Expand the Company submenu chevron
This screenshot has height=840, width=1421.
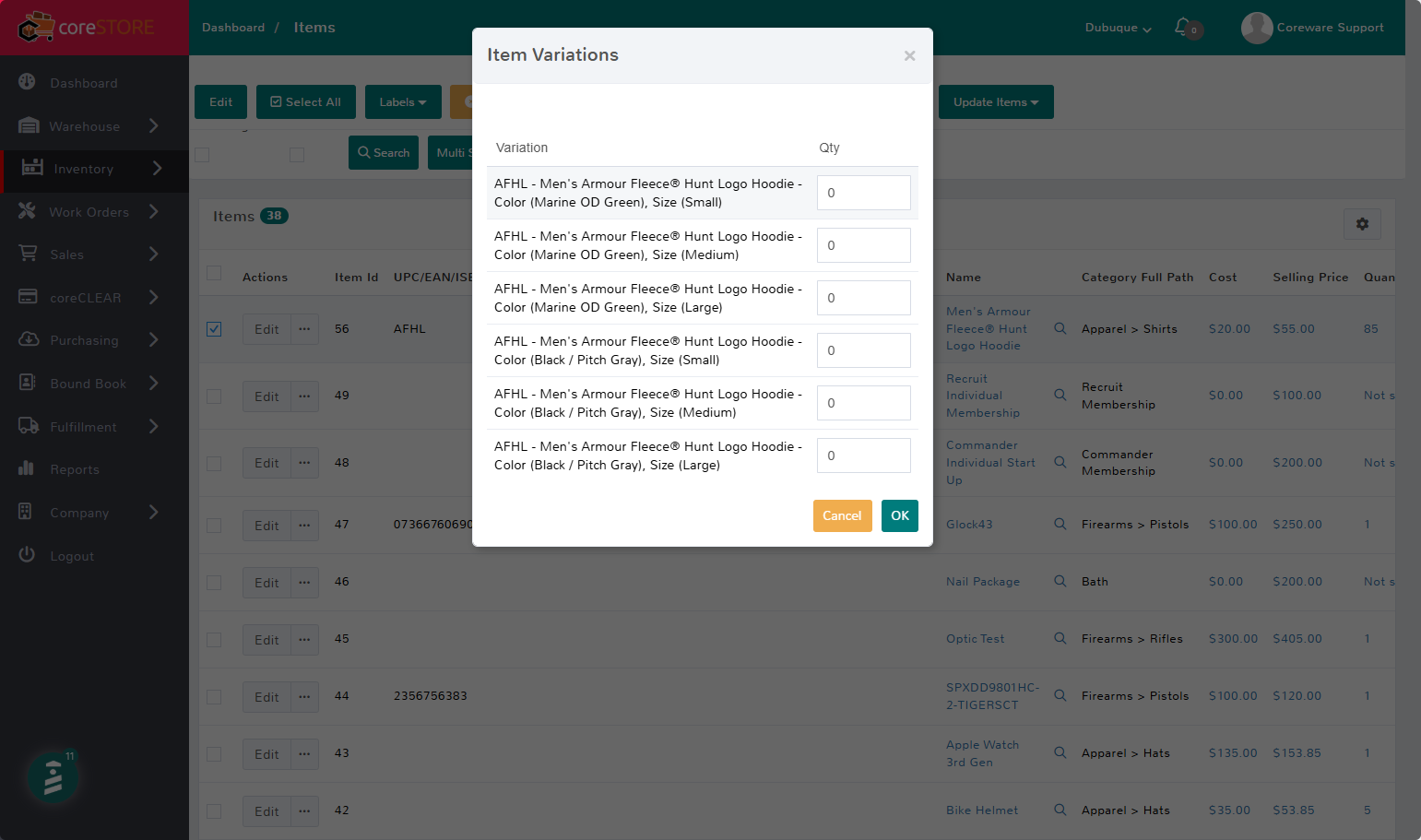coord(153,512)
